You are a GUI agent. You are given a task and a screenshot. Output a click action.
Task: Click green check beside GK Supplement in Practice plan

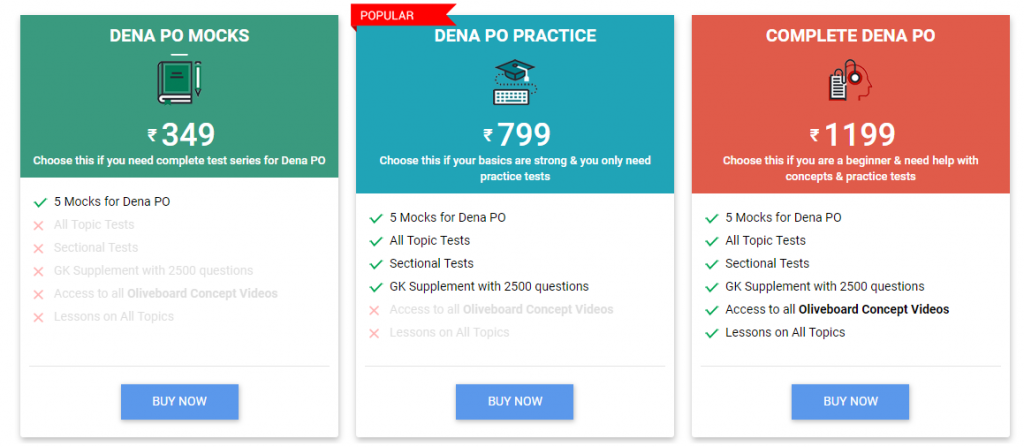[x=376, y=288]
